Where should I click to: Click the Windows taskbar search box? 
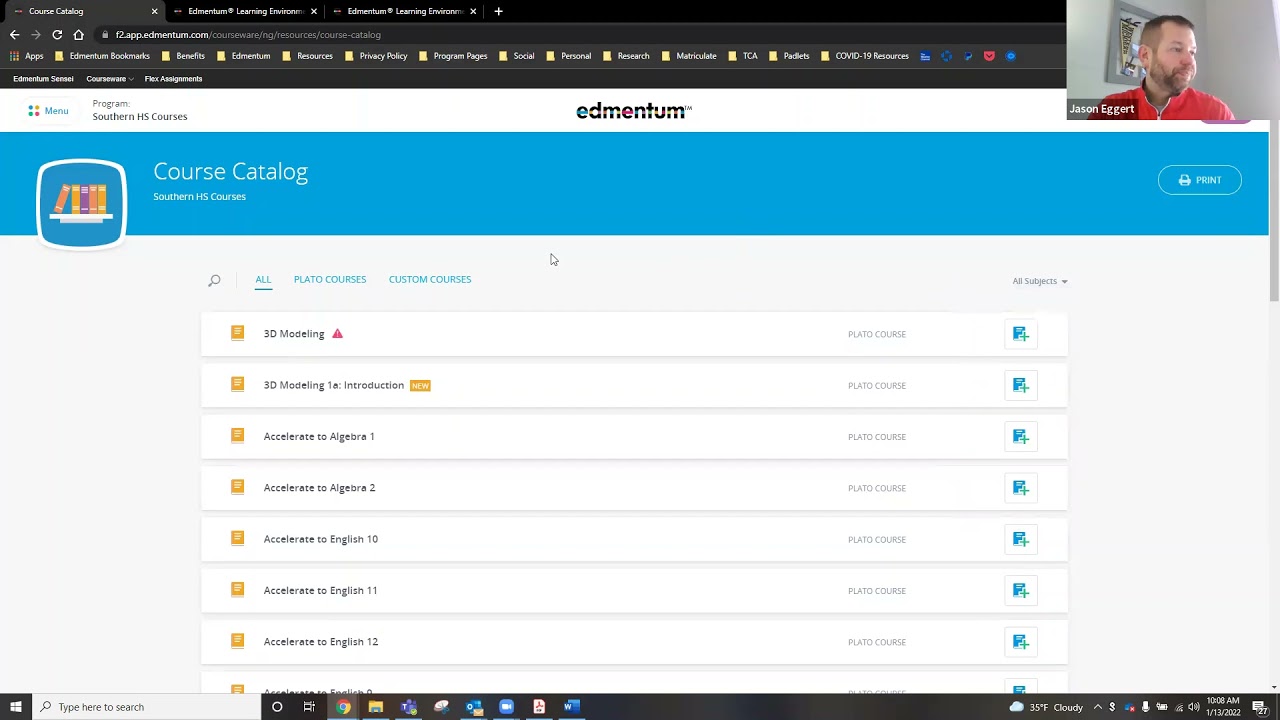[x=146, y=707]
